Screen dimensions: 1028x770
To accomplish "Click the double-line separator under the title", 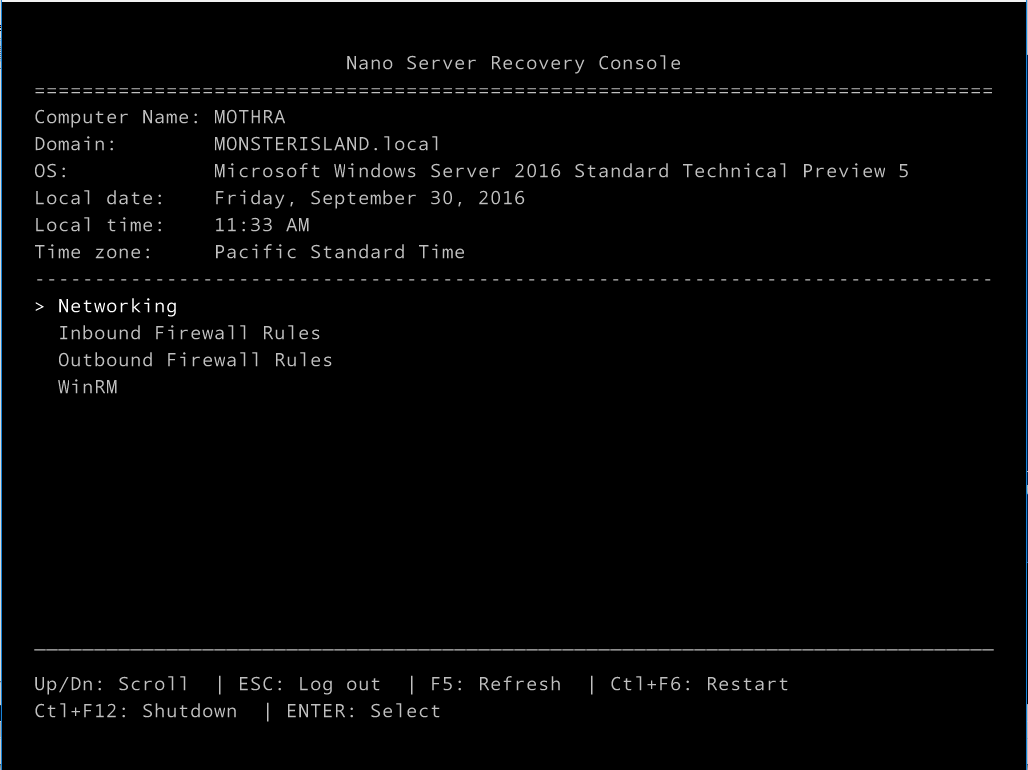I will 513,89.
